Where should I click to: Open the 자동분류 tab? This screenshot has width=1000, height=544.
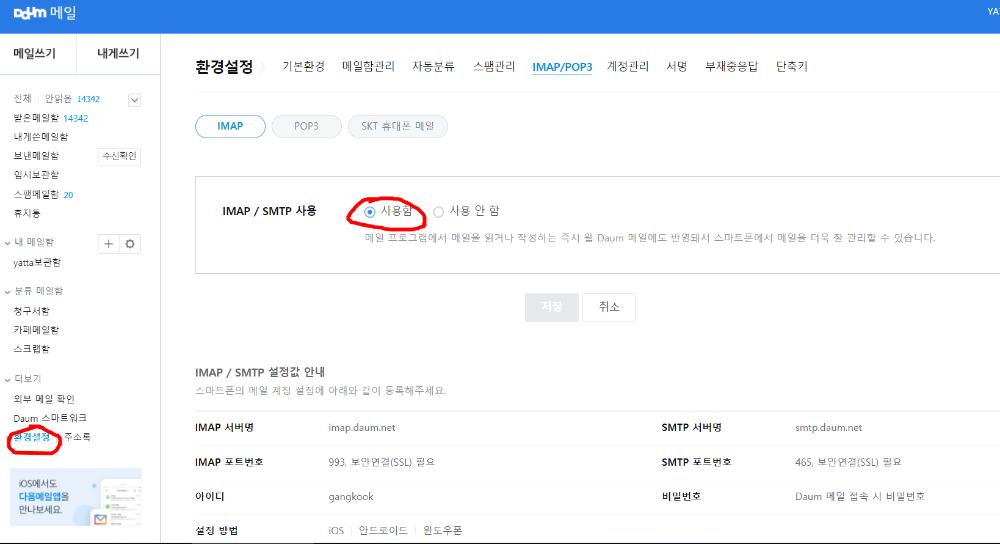point(433,66)
